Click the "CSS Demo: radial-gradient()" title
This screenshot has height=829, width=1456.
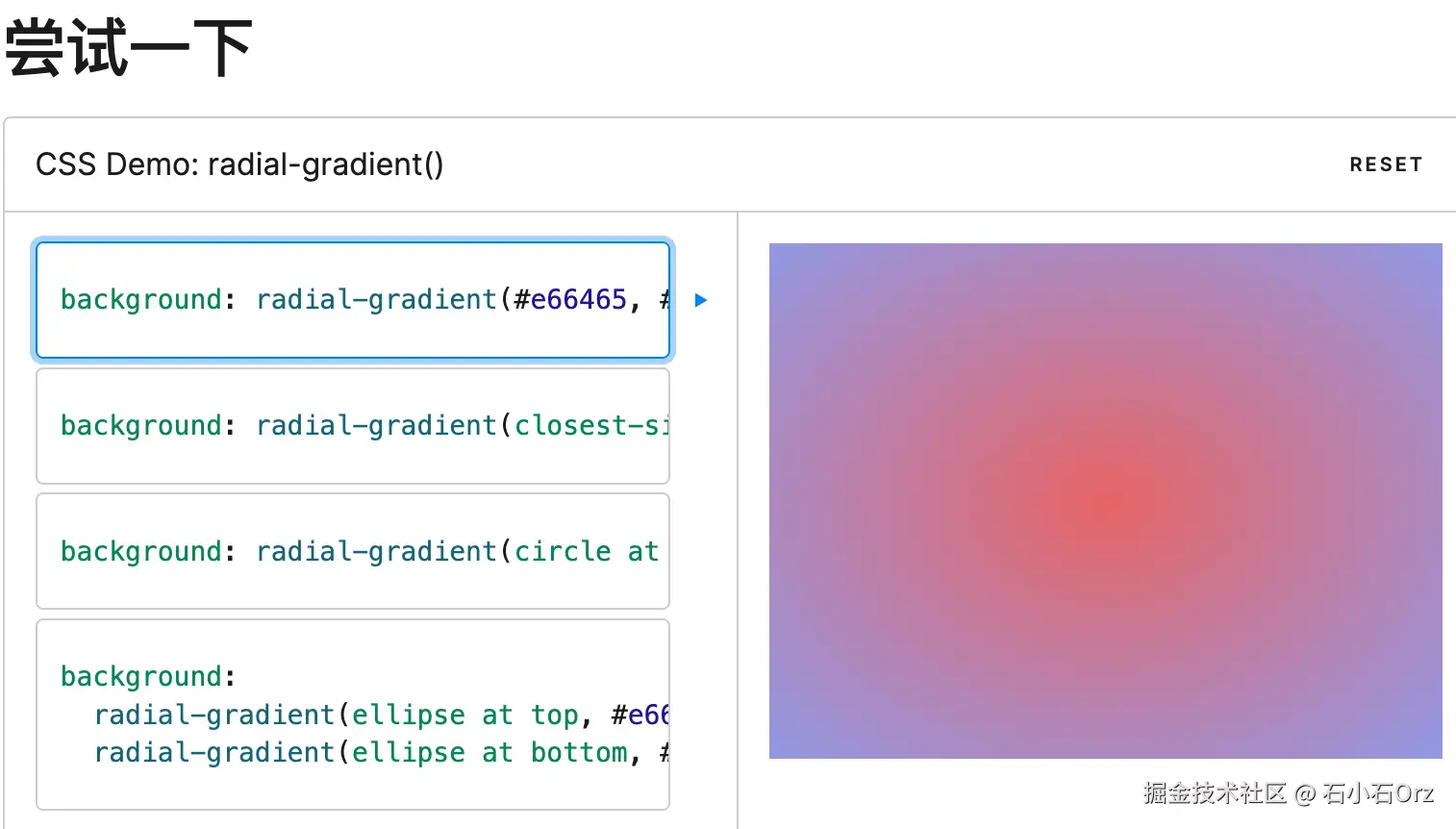[x=239, y=164]
